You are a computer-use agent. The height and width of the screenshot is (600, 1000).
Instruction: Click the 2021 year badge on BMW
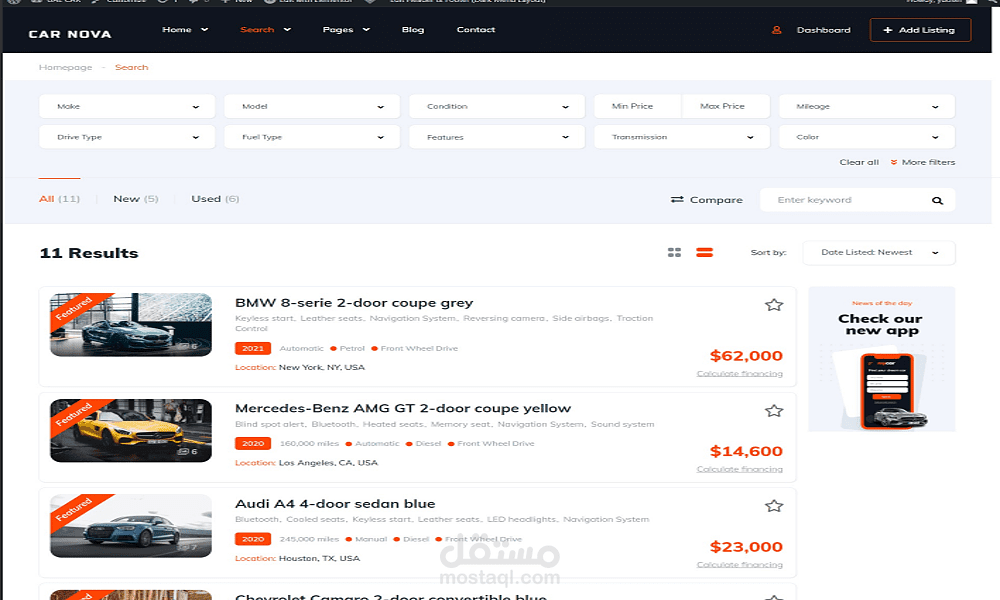(x=253, y=348)
